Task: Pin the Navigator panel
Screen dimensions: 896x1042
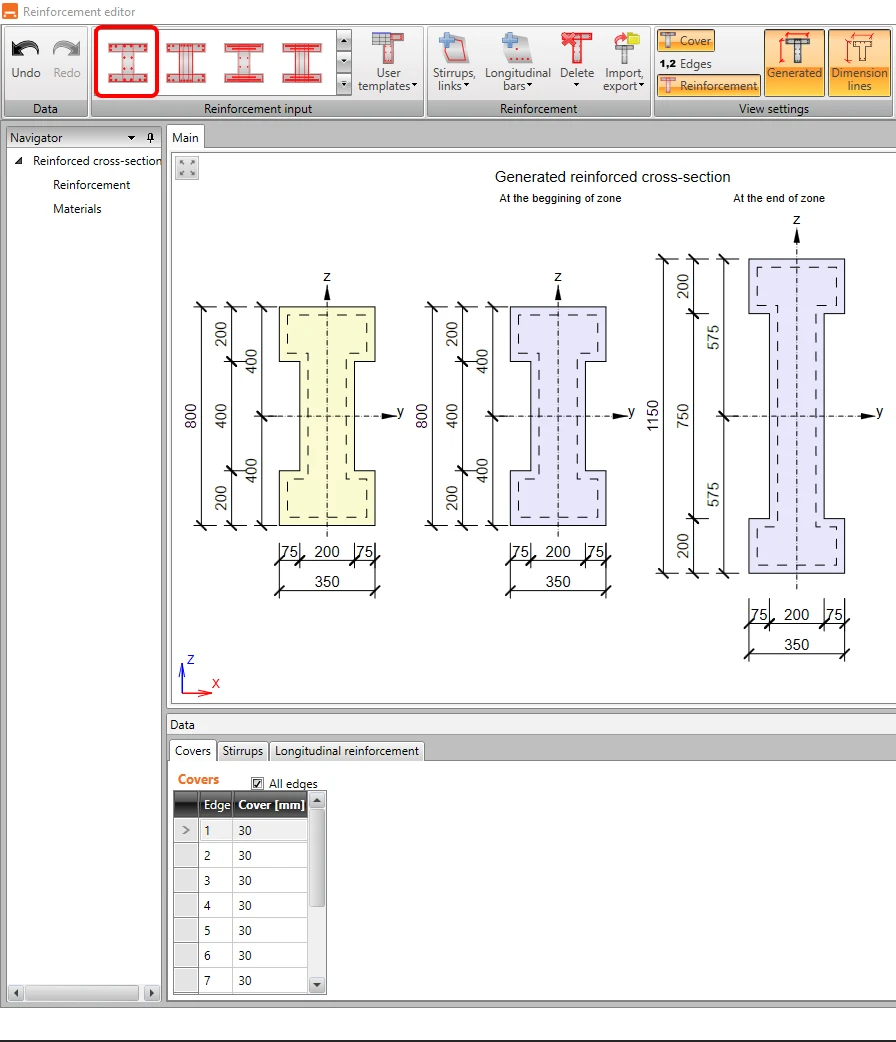Action: 150,138
